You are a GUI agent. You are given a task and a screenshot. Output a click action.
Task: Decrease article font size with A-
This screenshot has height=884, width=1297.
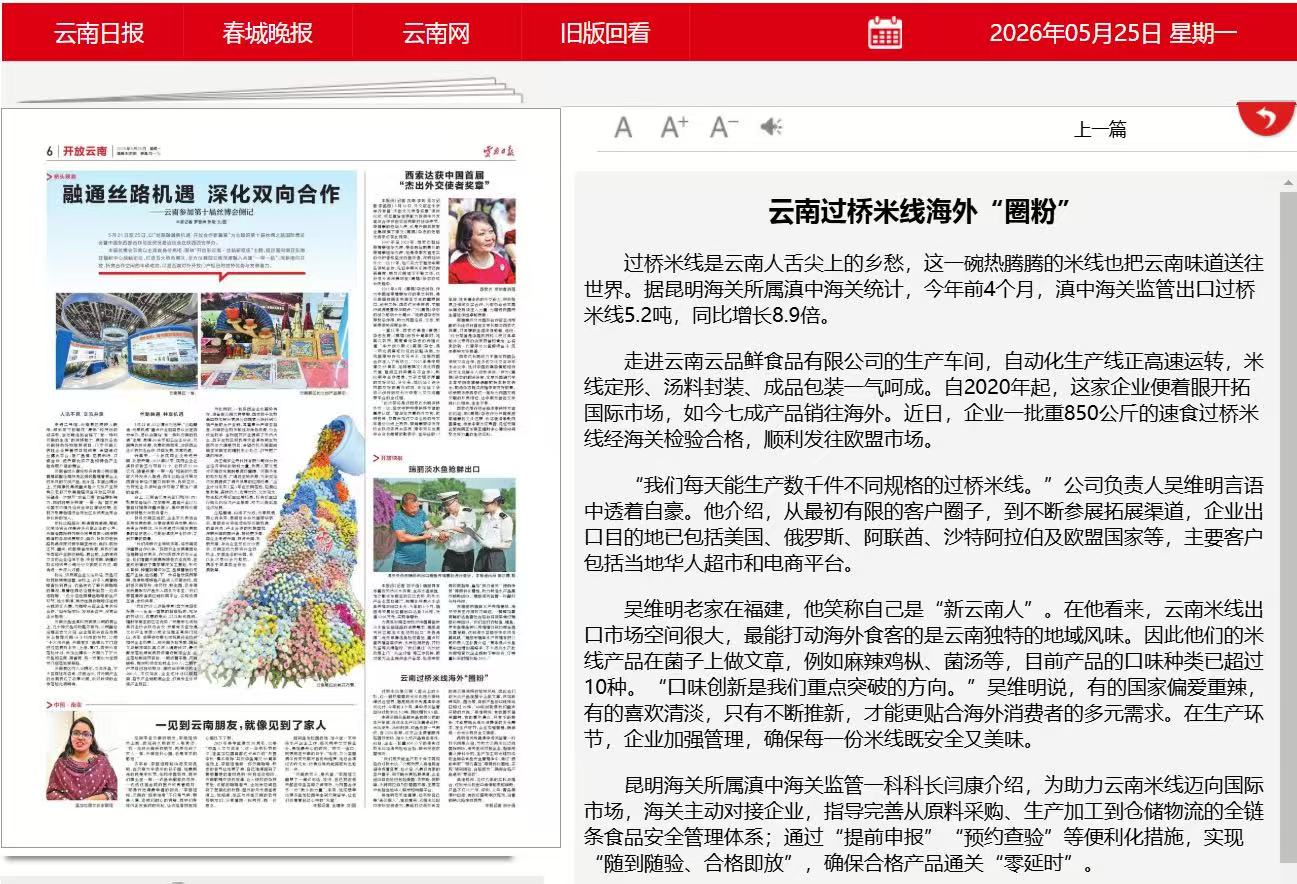tap(724, 127)
